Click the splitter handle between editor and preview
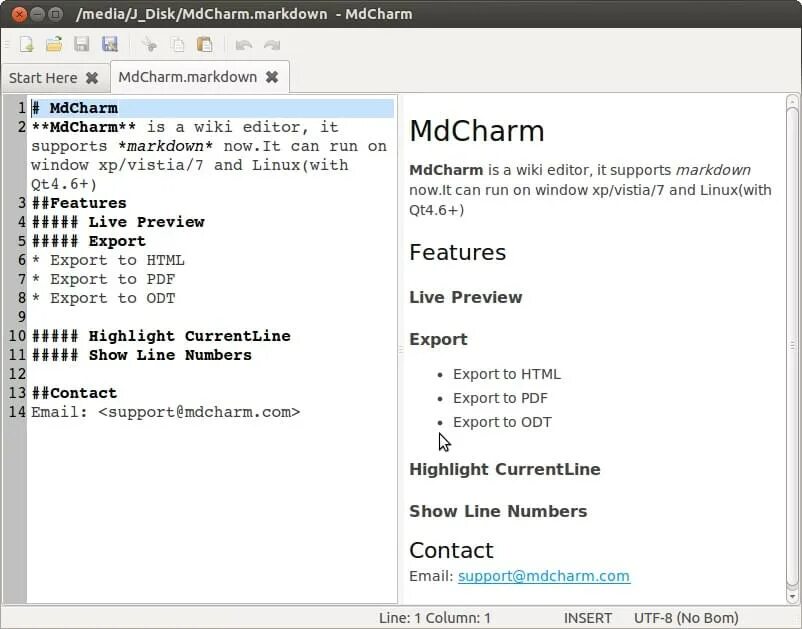Viewport: 802px width, 629px height. click(x=400, y=349)
